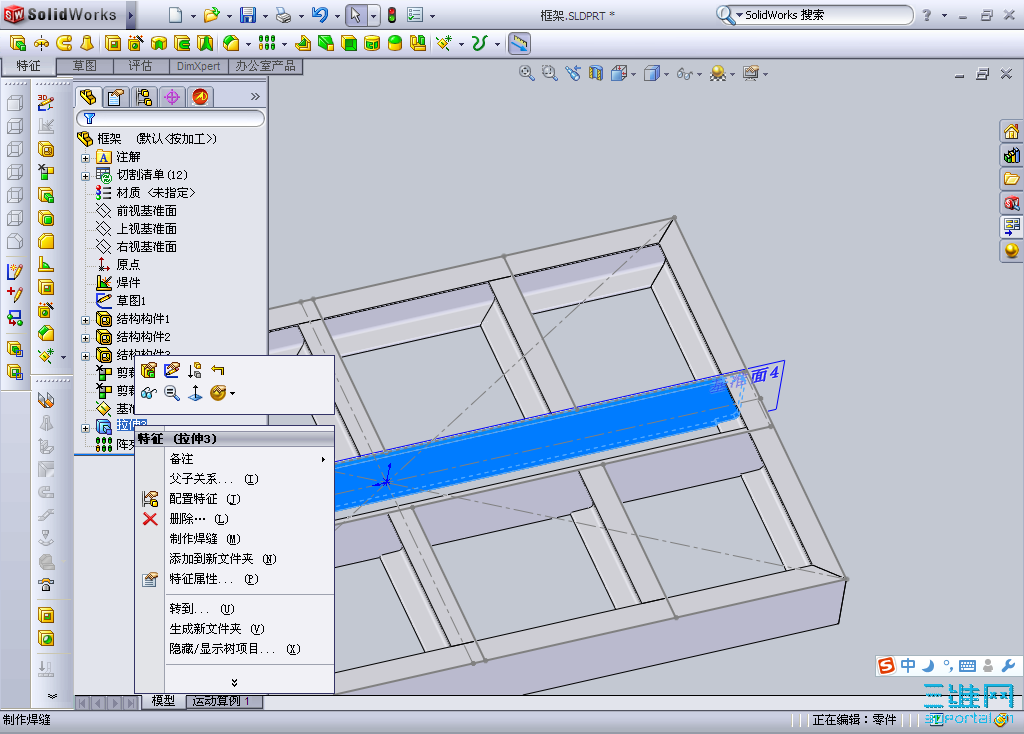Switch to the 办公室产品 tab
This screenshot has height=734, width=1024.
[x=265, y=66]
